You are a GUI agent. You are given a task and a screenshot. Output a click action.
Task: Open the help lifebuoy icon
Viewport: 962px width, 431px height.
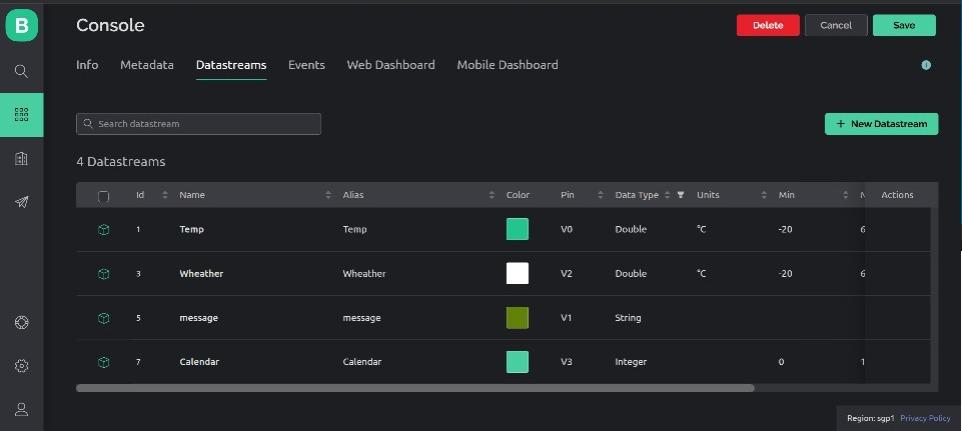(x=21, y=322)
